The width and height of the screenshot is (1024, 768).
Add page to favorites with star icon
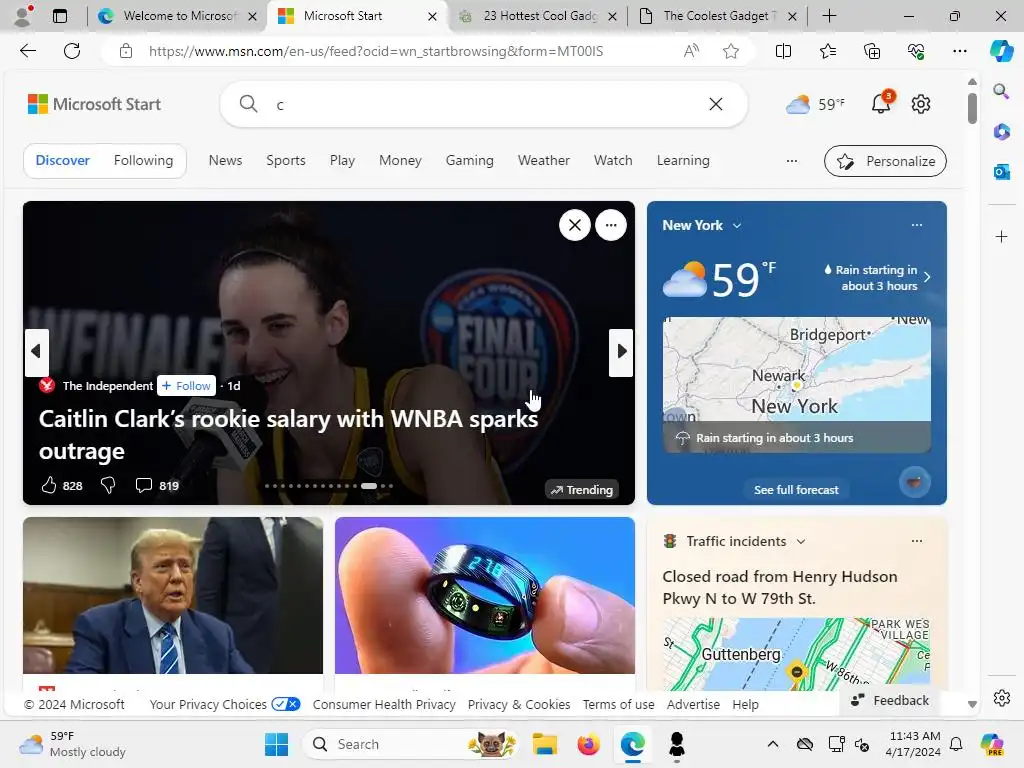point(731,51)
